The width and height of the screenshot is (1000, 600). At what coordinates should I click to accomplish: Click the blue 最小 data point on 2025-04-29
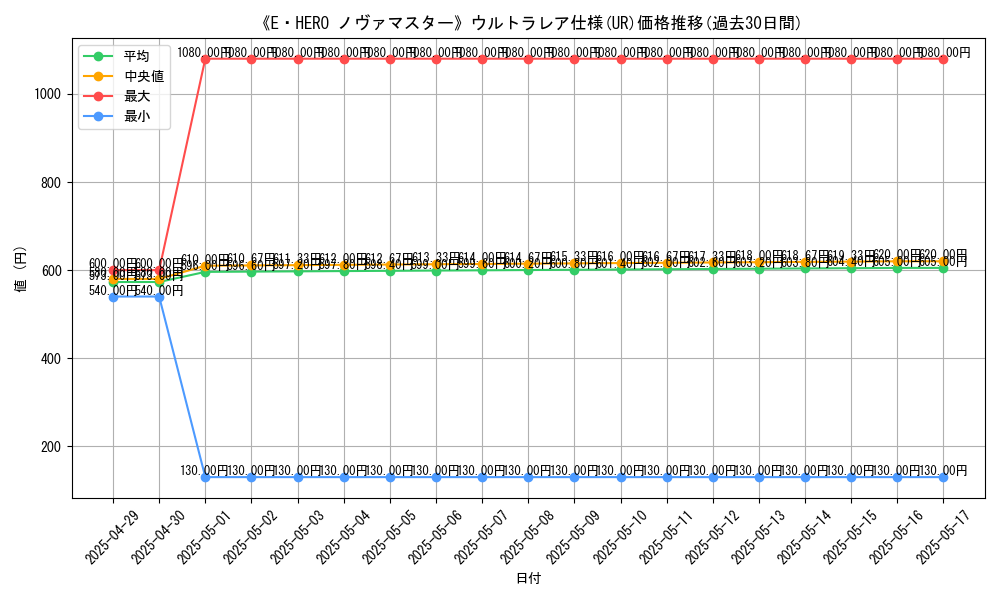point(114,297)
